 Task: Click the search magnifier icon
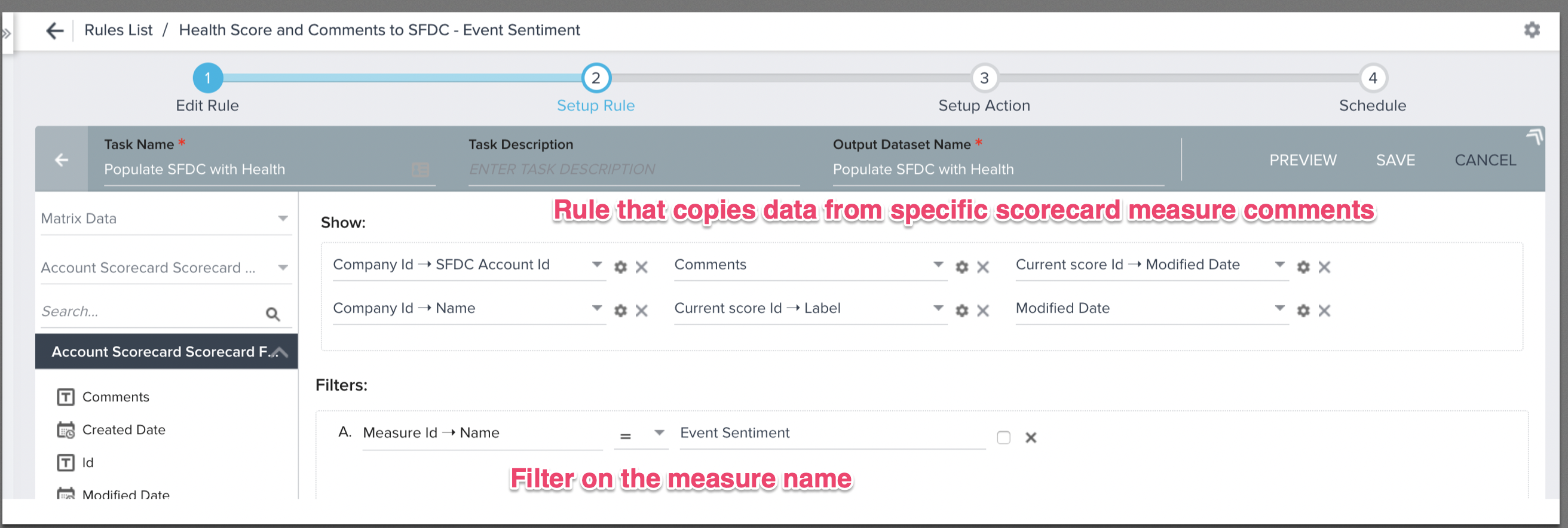[272, 314]
